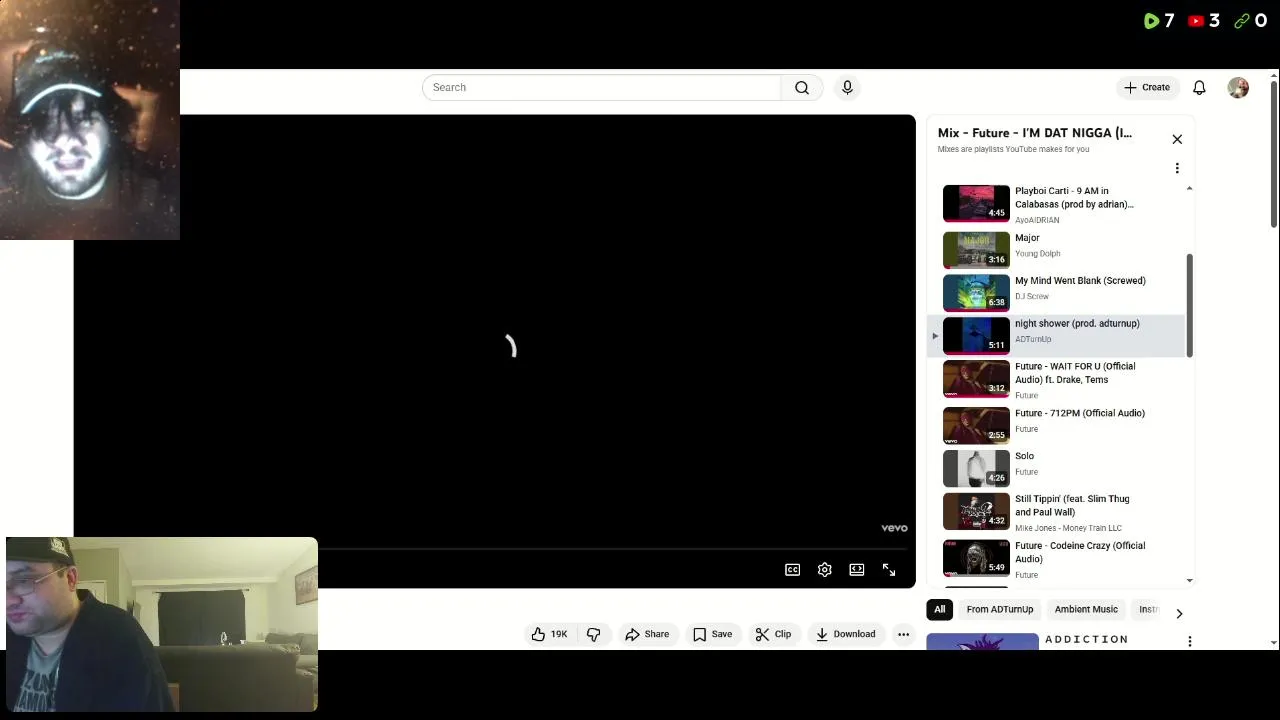This screenshot has height=720, width=1280.
Task: Open options for the ADDICTION video
Action: [x=1189, y=641]
